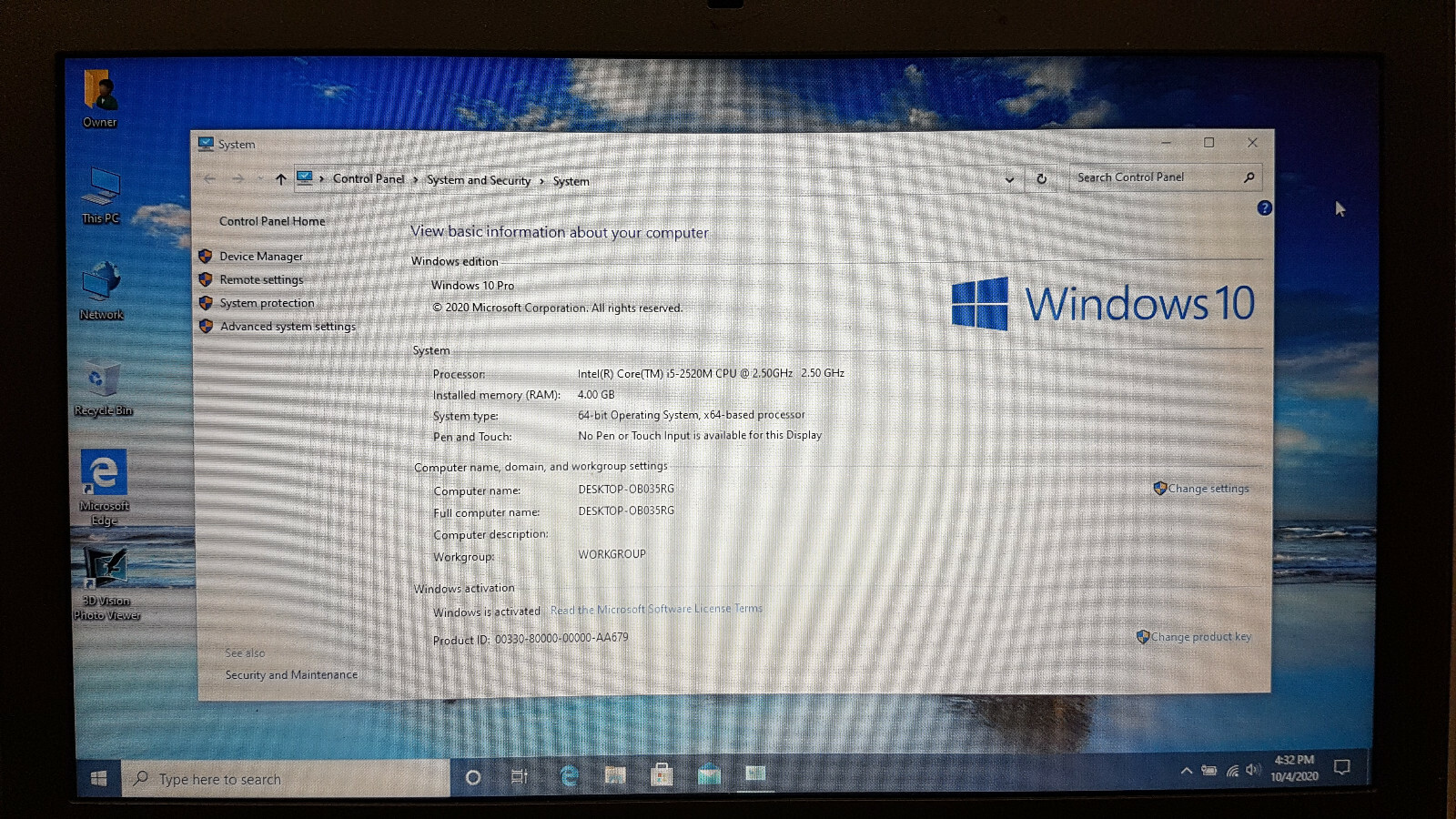The width and height of the screenshot is (1456, 819).
Task: Click the up one level arrow
Action: pyautogui.click(x=280, y=179)
